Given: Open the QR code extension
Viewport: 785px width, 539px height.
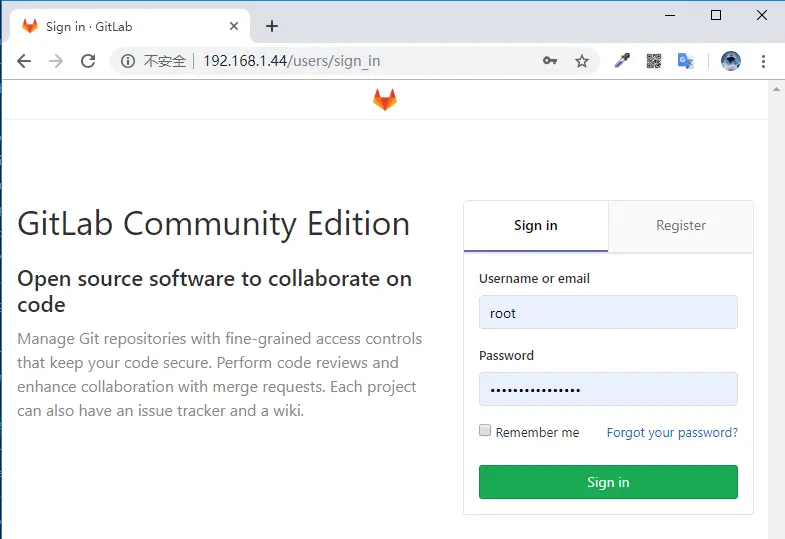Looking at the screenshot, I should coord(653,61).
